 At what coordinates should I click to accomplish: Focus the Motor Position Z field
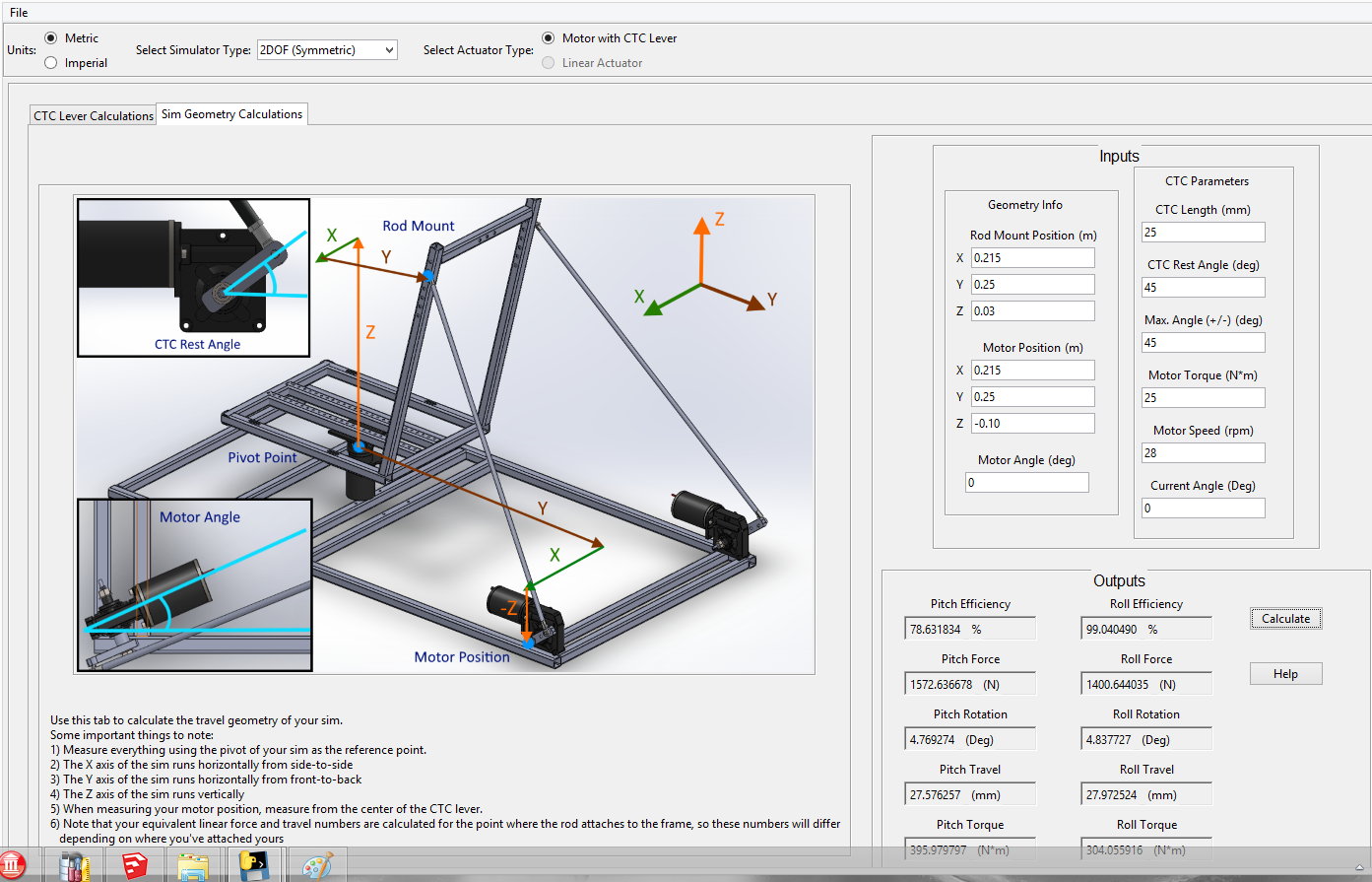(x=1032, y=424)
